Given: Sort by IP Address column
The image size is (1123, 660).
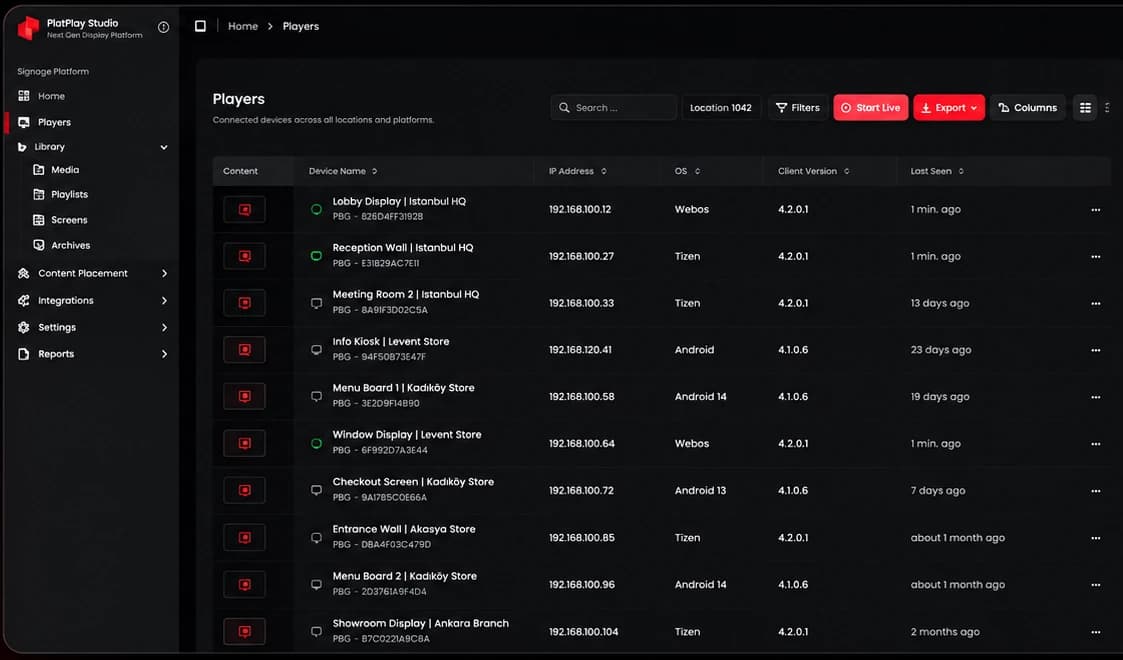Looking at the screenshot, I should tap(578, 171).
